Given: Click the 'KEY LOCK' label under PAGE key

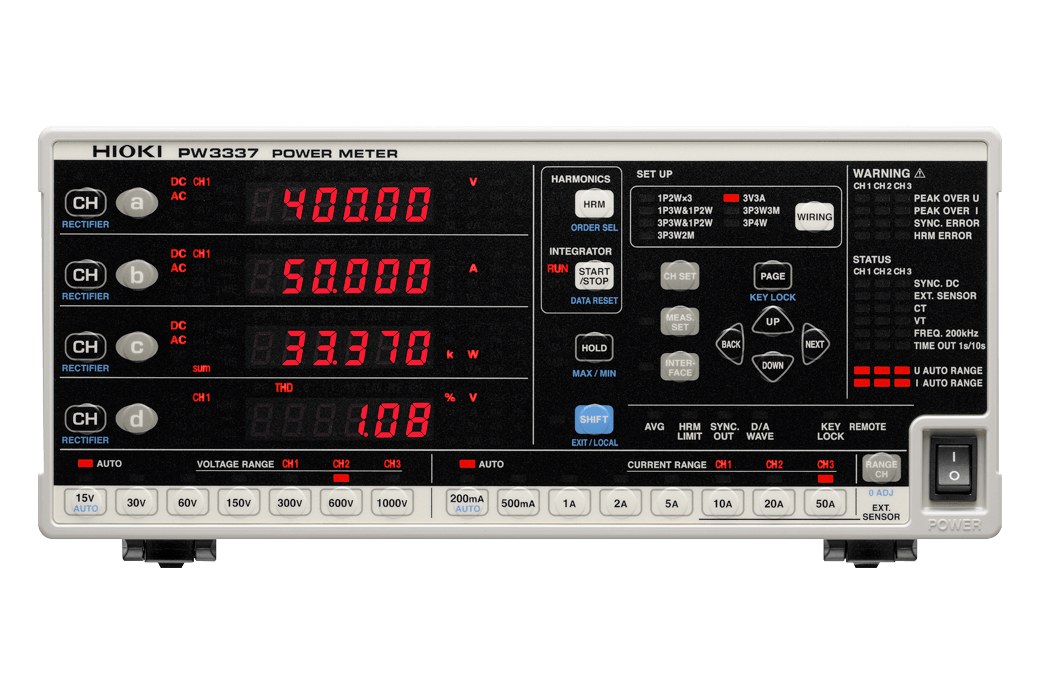Looking at the screenshot, I should pos(773,297).
